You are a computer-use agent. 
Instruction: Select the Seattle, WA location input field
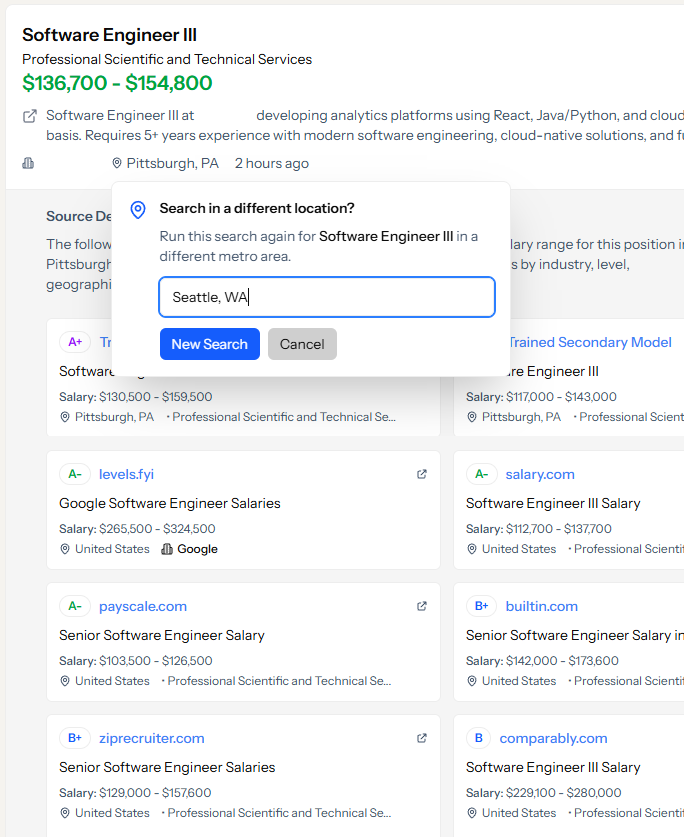tap(327, 297)
